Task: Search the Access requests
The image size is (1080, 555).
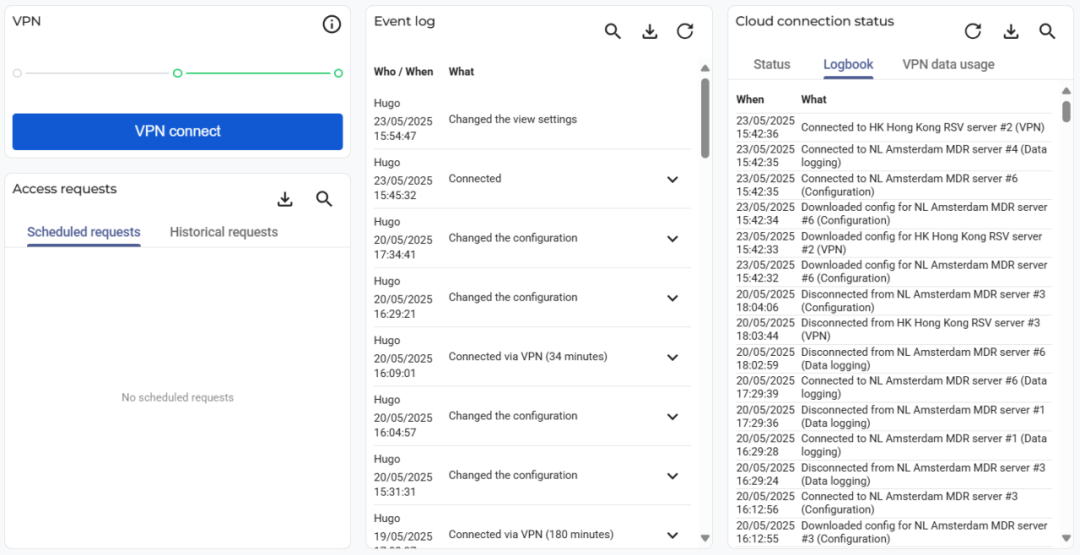Action: (x=324, y=200)
